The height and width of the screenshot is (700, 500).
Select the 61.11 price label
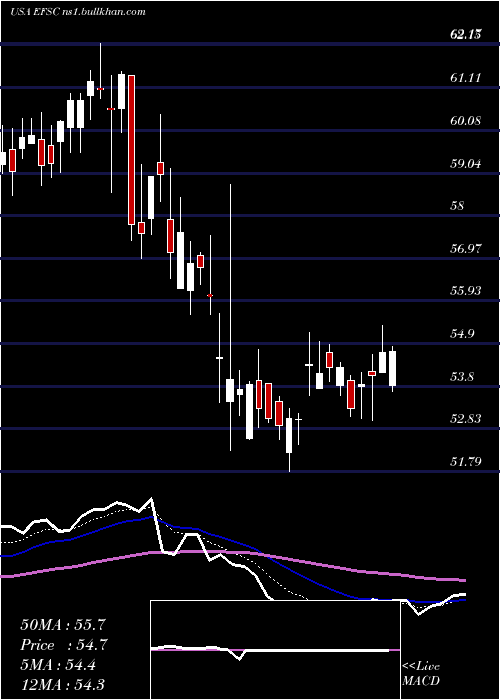[465, 78]
